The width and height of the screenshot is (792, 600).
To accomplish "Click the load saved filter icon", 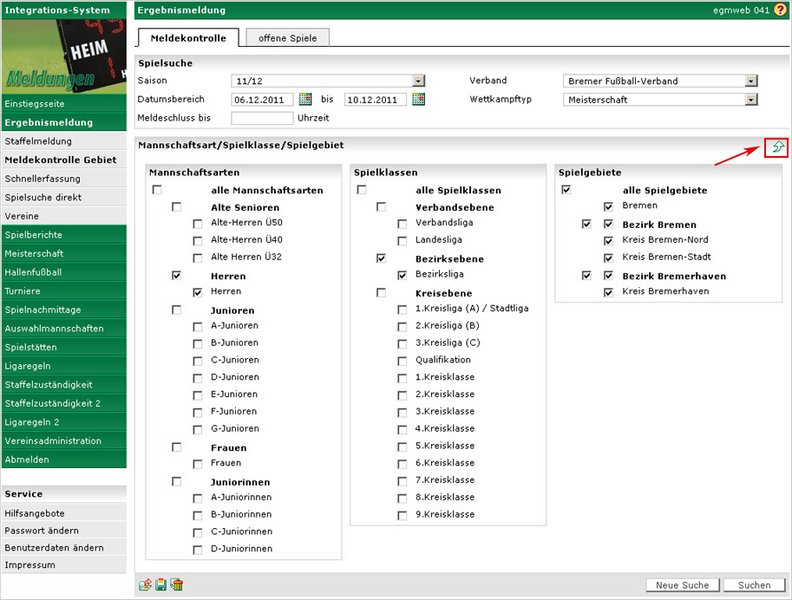I will (x=145, y=585).
